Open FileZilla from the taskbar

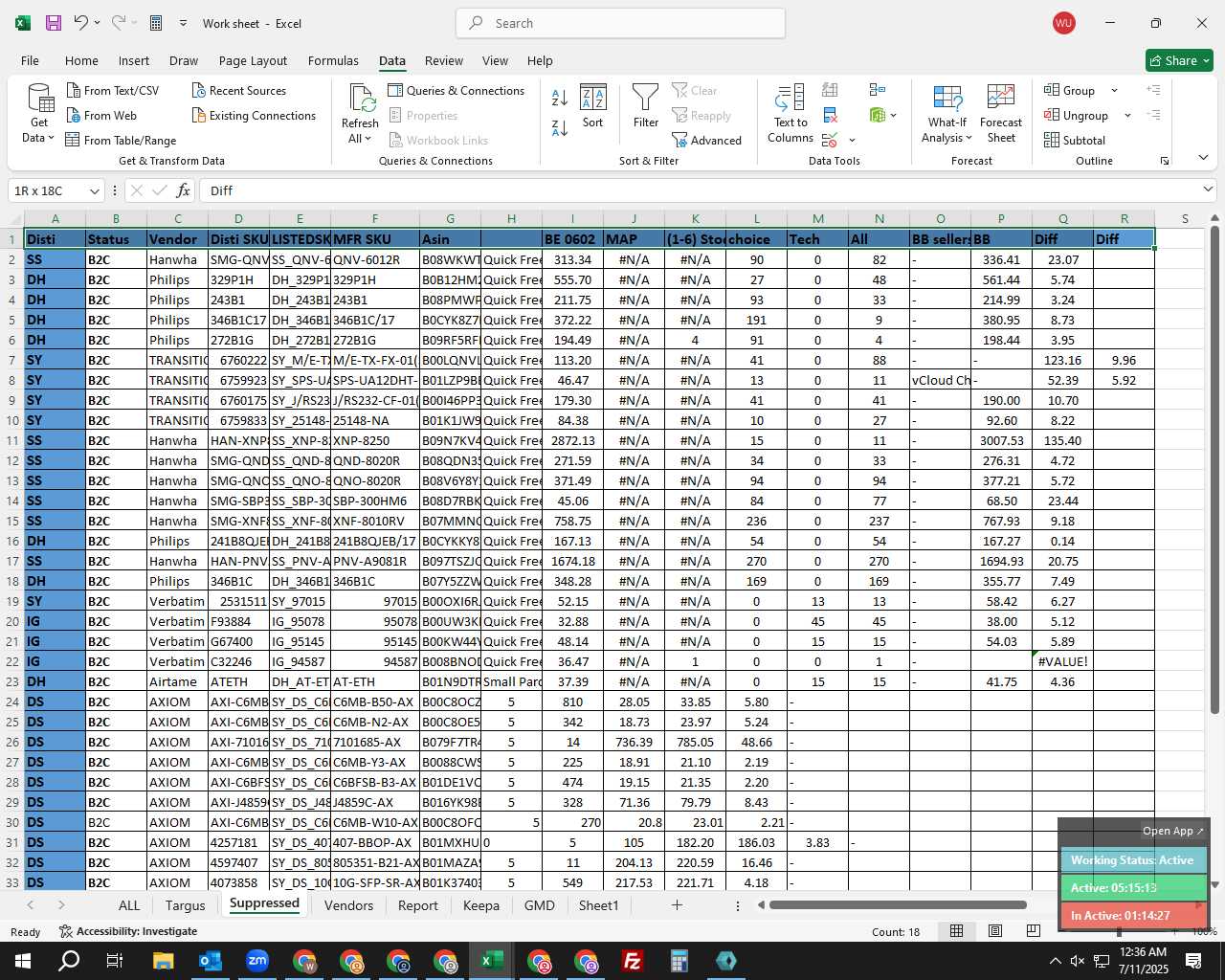(633, 961)
